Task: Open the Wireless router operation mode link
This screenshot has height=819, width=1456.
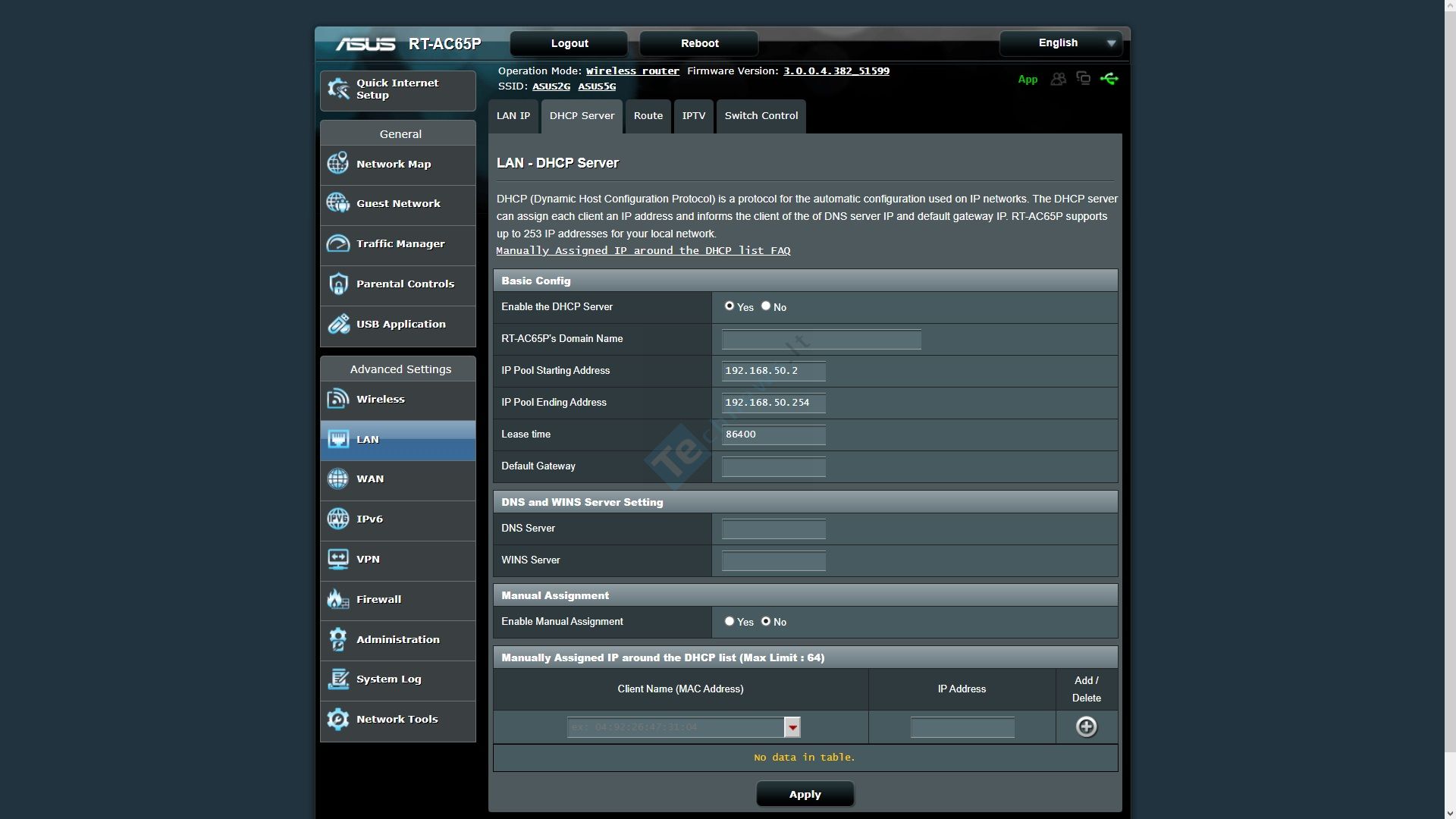Action: pyautogui.click(x=632, y=71)
